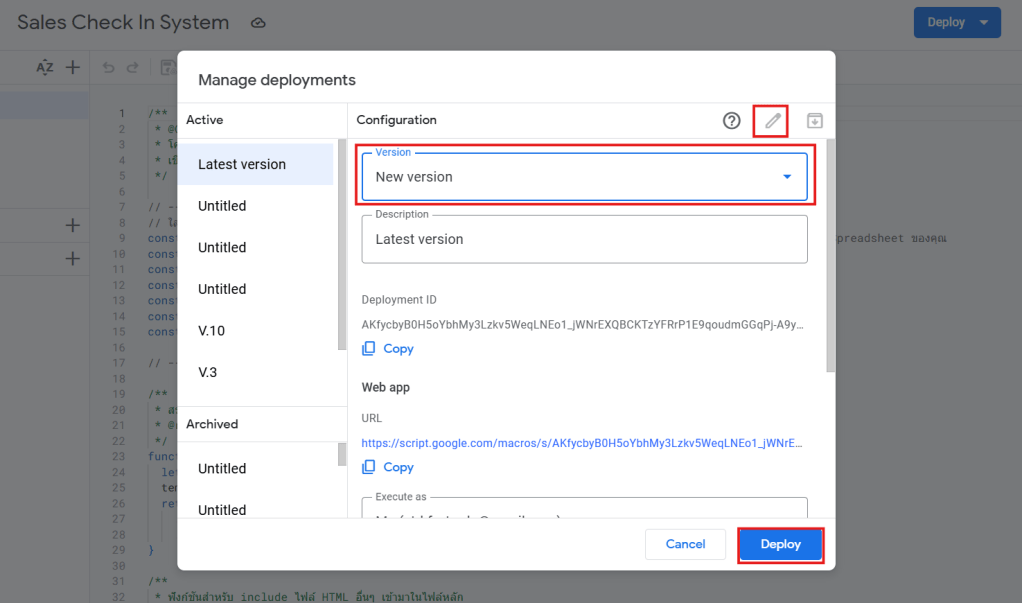Screen dimensions: 1022x603
Task: Click the A-Z sort files icon
Action: (45, 68)
